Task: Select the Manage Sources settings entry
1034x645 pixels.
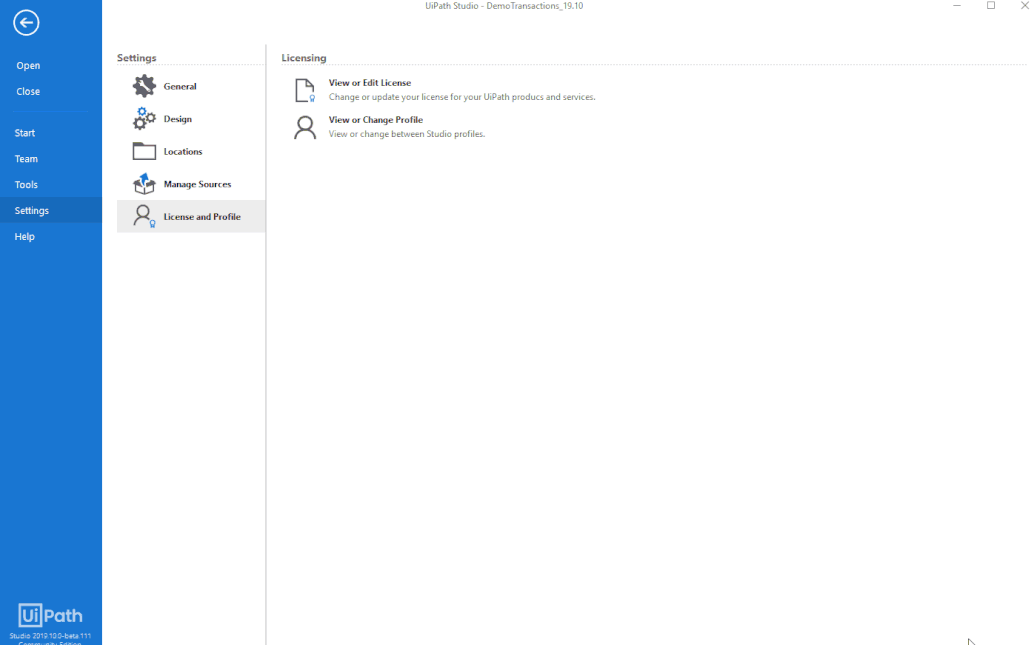Action: [196, 184]
